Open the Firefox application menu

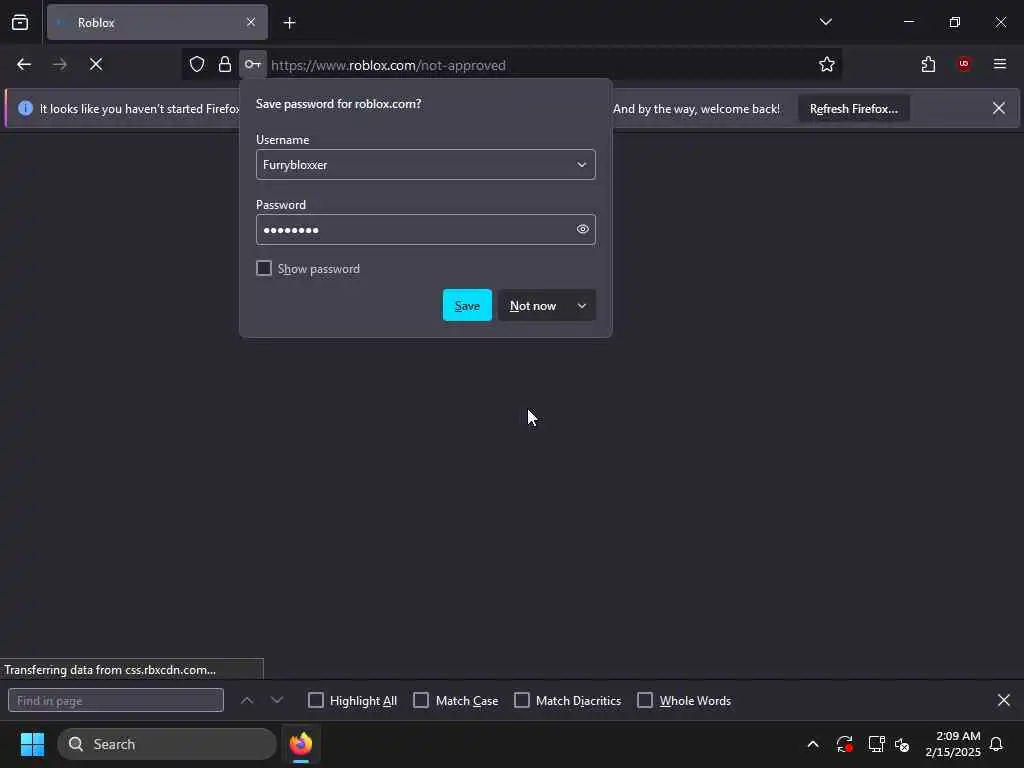tap(1000, 64)
